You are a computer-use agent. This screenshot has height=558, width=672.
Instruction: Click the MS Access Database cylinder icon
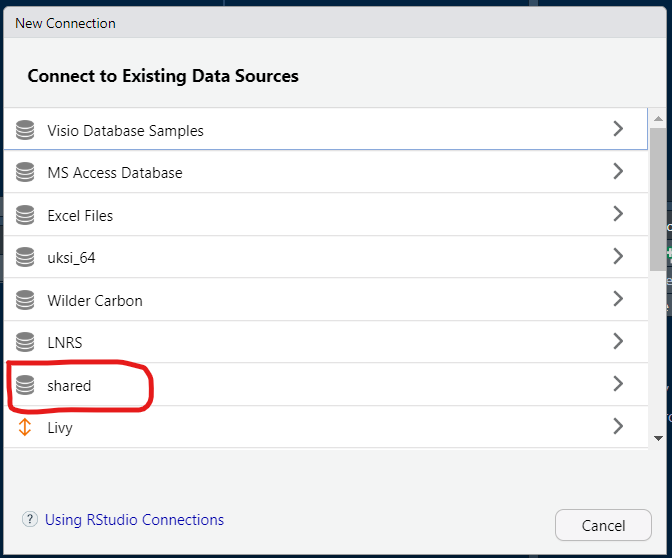(x=25, y=172)
